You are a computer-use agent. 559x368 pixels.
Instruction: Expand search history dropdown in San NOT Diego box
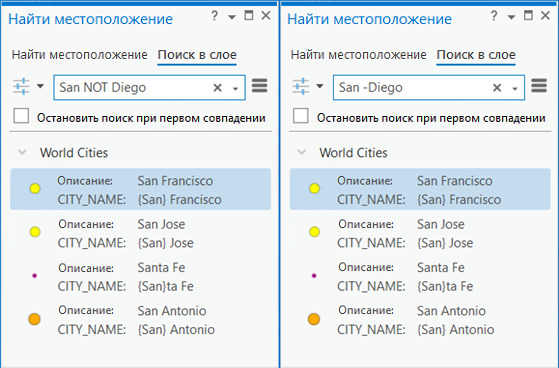pos(235,88)
